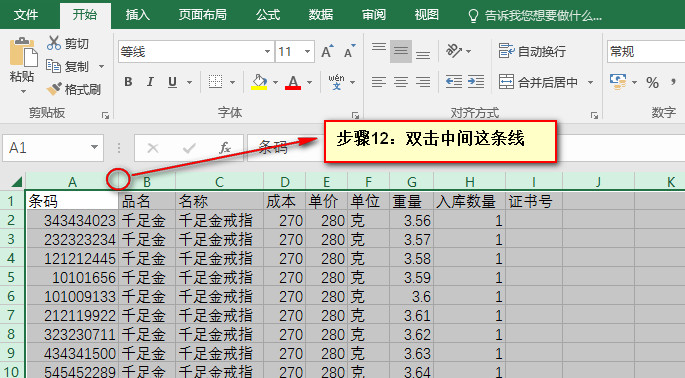Click the formula bar showing 条码
Image resolution: width=685 pixels, height=378 pixels.
point(466,148)
